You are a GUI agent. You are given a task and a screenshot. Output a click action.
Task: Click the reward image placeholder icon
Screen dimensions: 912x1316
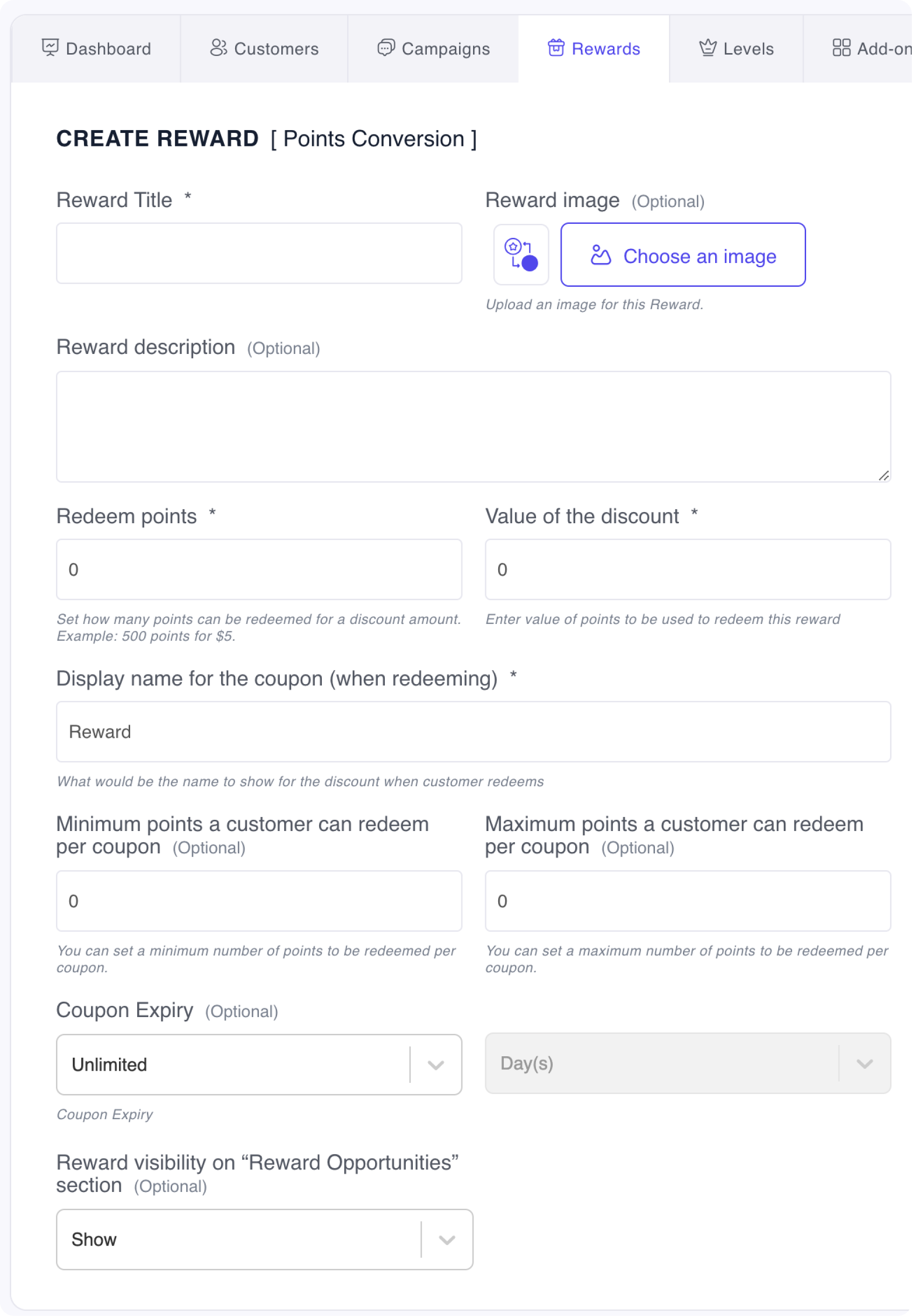click(520, 254)
